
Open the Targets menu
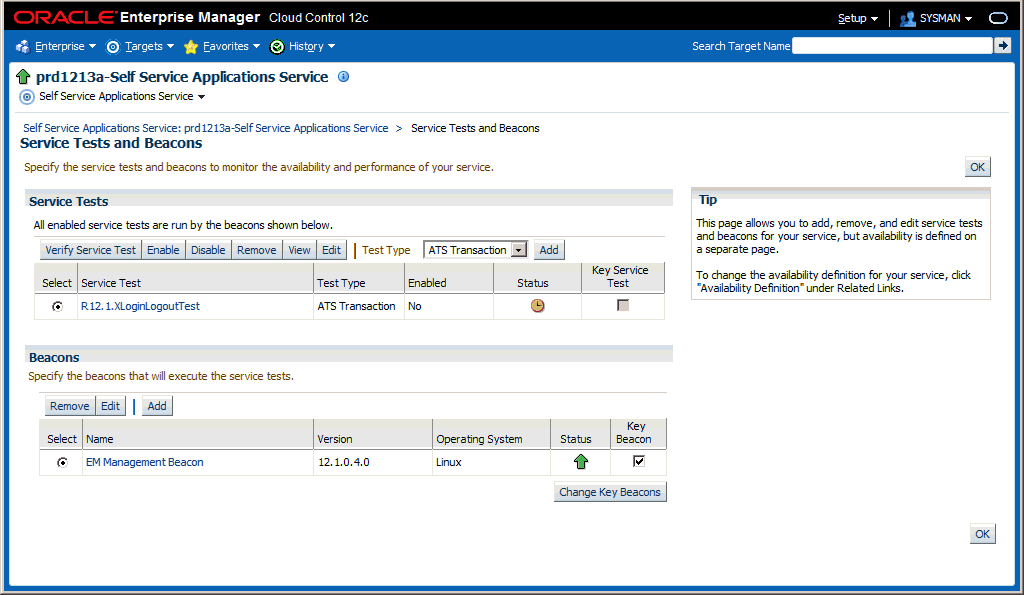[x=150, y=46]
